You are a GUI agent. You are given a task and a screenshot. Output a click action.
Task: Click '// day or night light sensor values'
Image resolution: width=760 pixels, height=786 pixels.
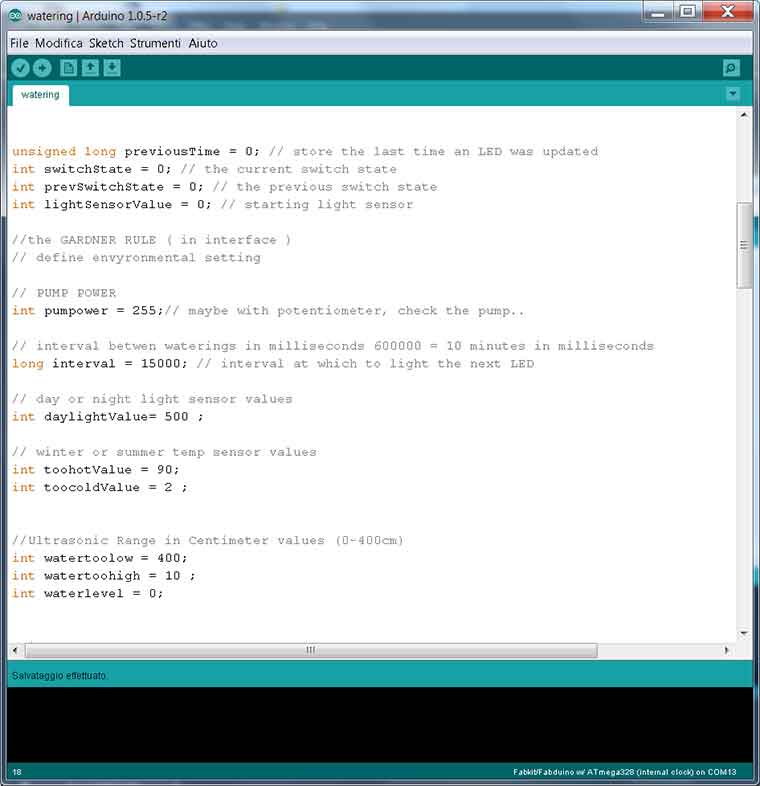pos(152,399)
